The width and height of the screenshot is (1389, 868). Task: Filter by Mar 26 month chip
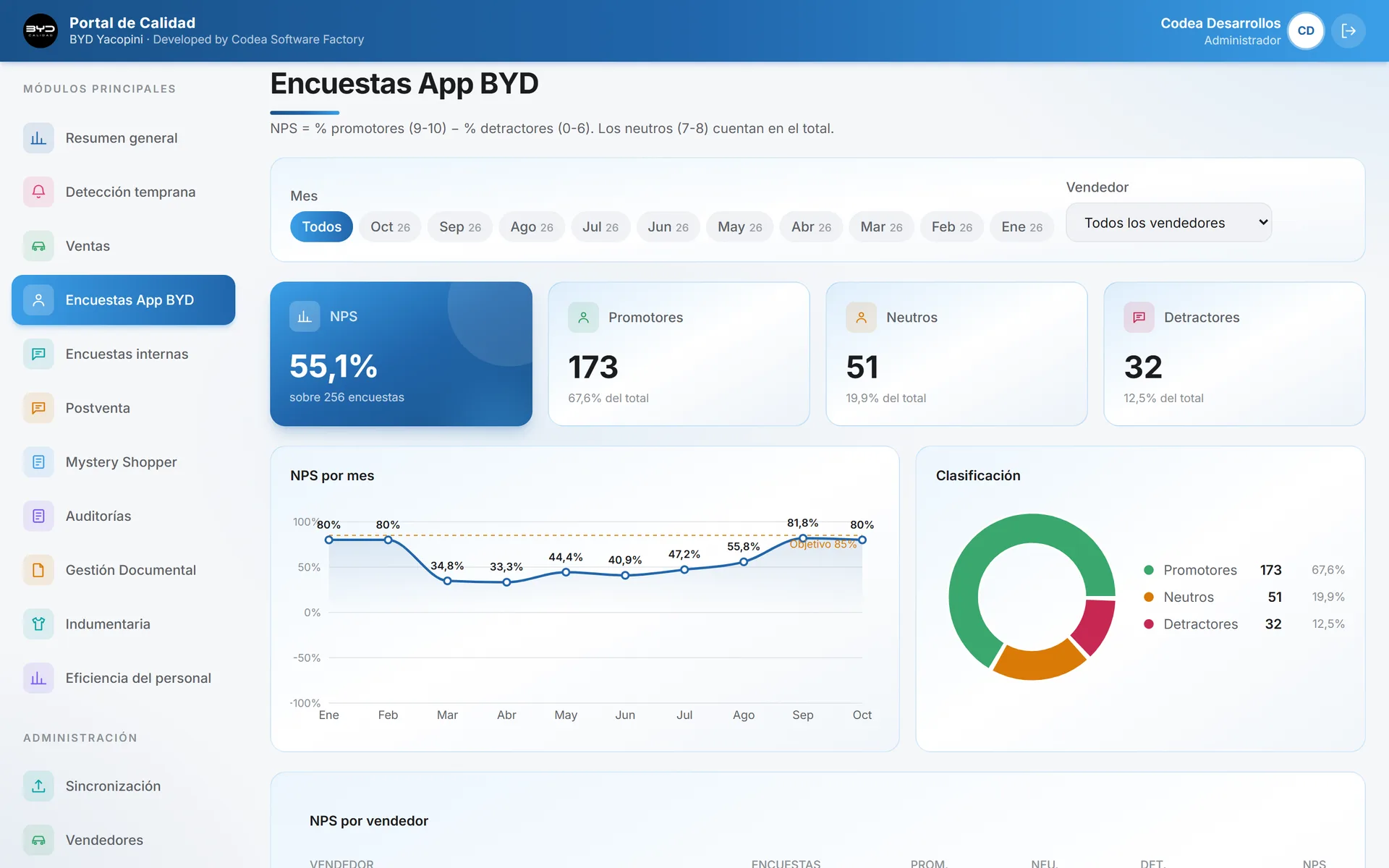click(x=881, y=226)
